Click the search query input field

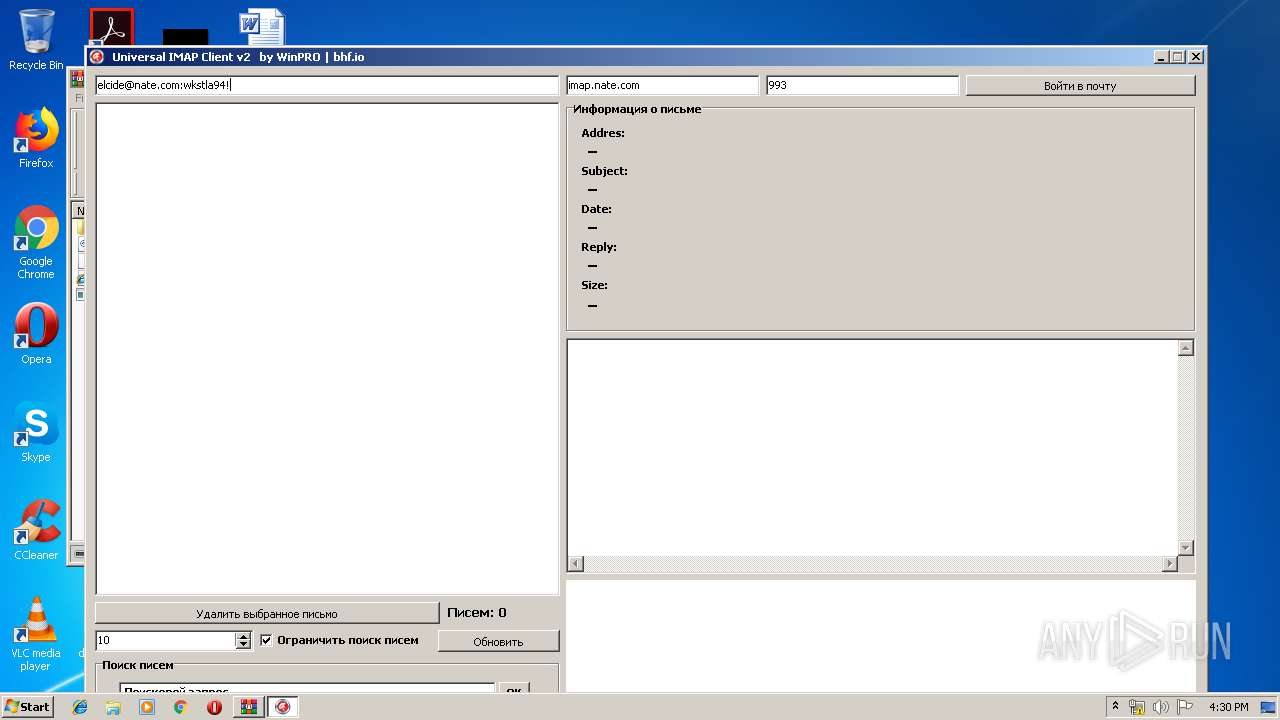(x=306, y=689)
